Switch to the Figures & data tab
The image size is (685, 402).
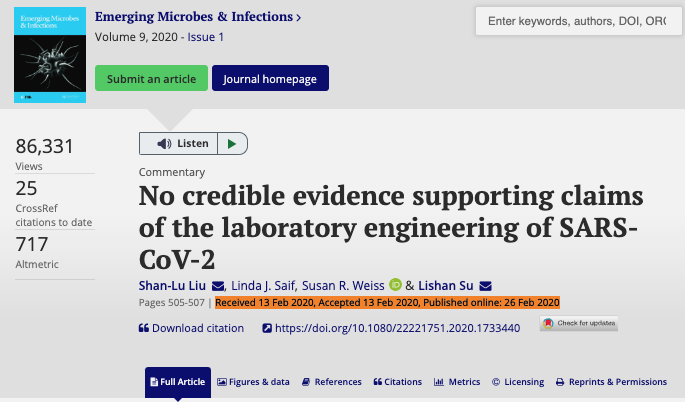coord(253,382)
